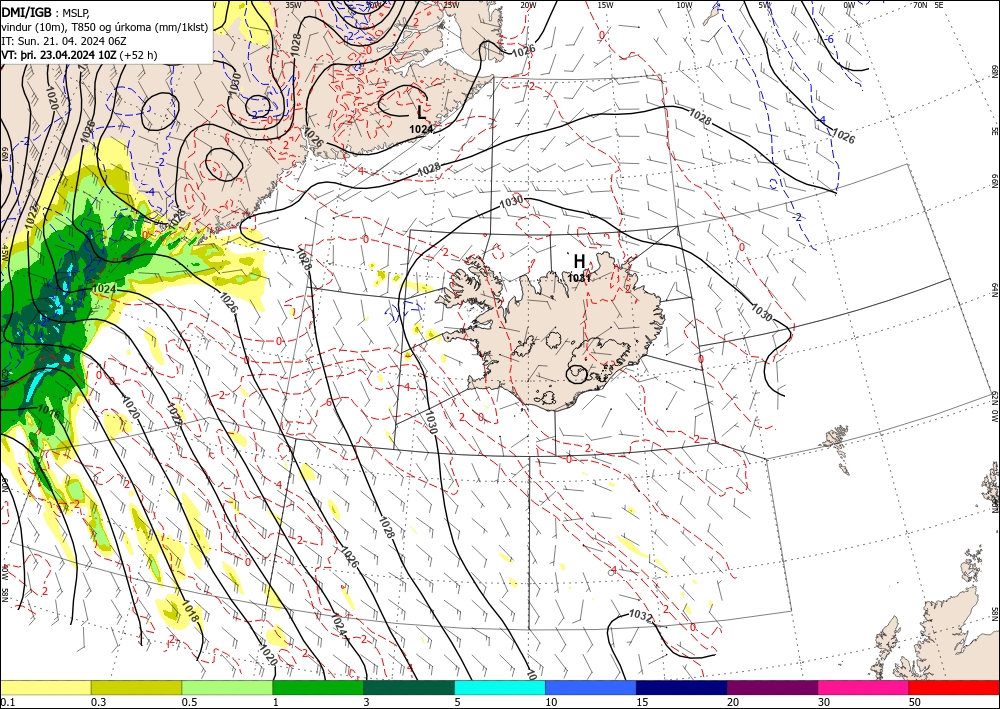
Task: Click the 70N latitude label
Action: [920, 5]
